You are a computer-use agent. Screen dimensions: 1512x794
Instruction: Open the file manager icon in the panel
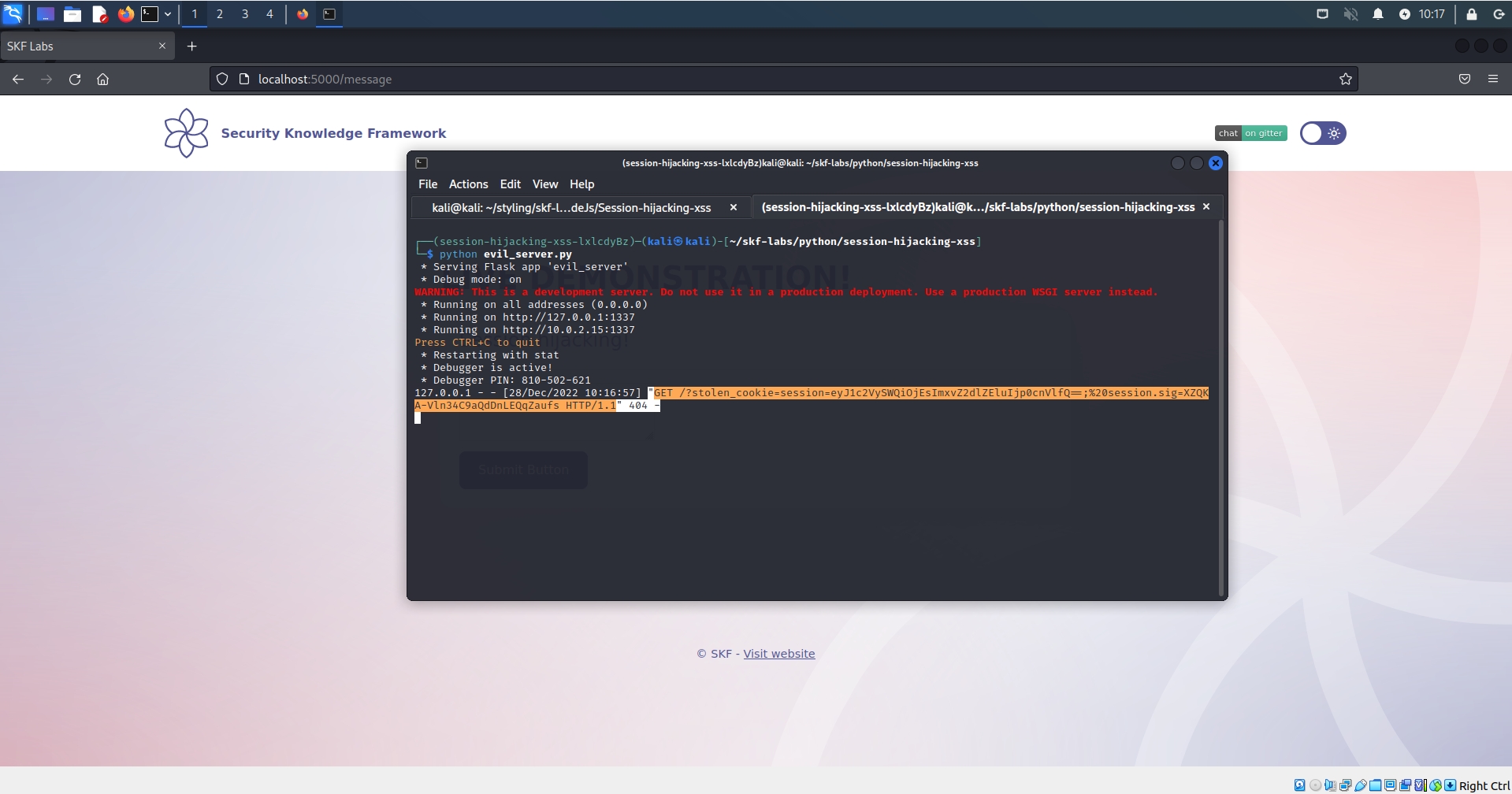pos(72,14)
